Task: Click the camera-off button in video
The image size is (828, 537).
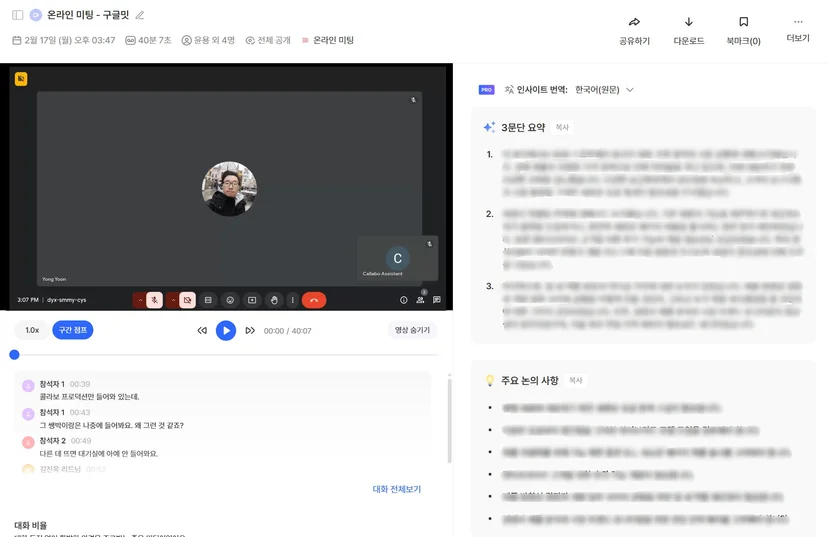Action: [187, 300]
